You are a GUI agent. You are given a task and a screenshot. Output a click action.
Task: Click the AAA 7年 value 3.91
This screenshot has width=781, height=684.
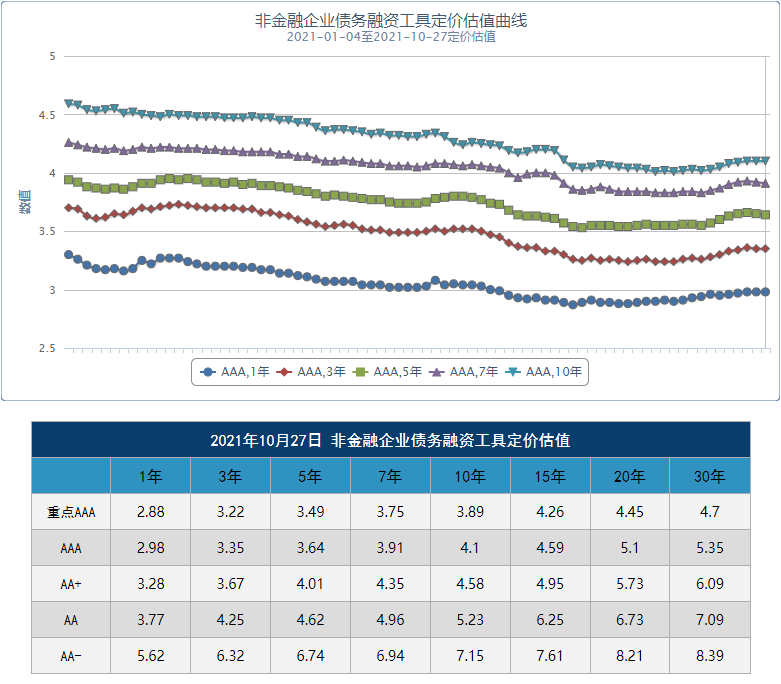click(x=390, y=547)
